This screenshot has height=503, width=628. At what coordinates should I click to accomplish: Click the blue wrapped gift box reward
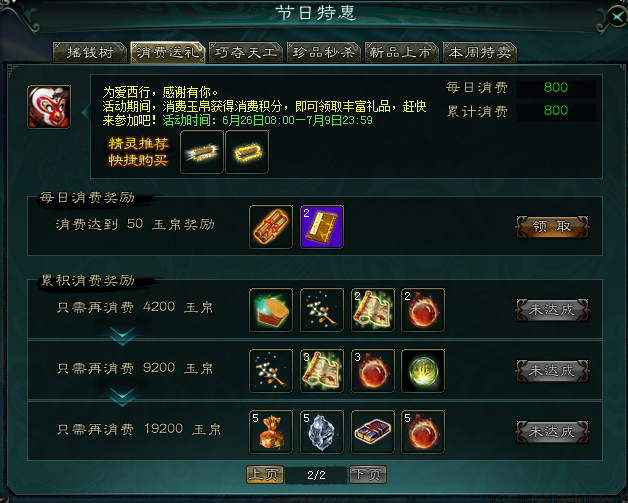pyautogui.click(x=372, y=431)
